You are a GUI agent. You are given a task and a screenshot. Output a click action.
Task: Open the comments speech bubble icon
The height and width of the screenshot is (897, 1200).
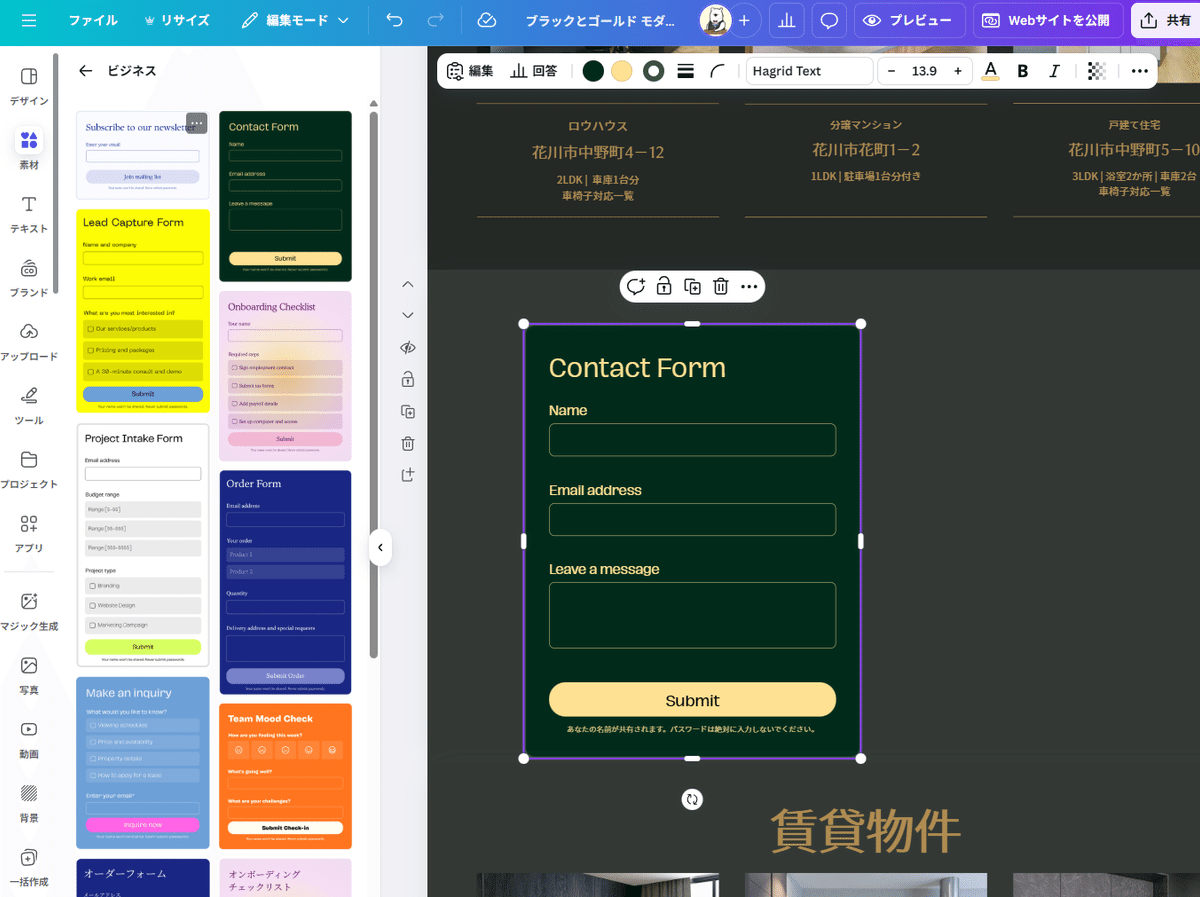829,20
